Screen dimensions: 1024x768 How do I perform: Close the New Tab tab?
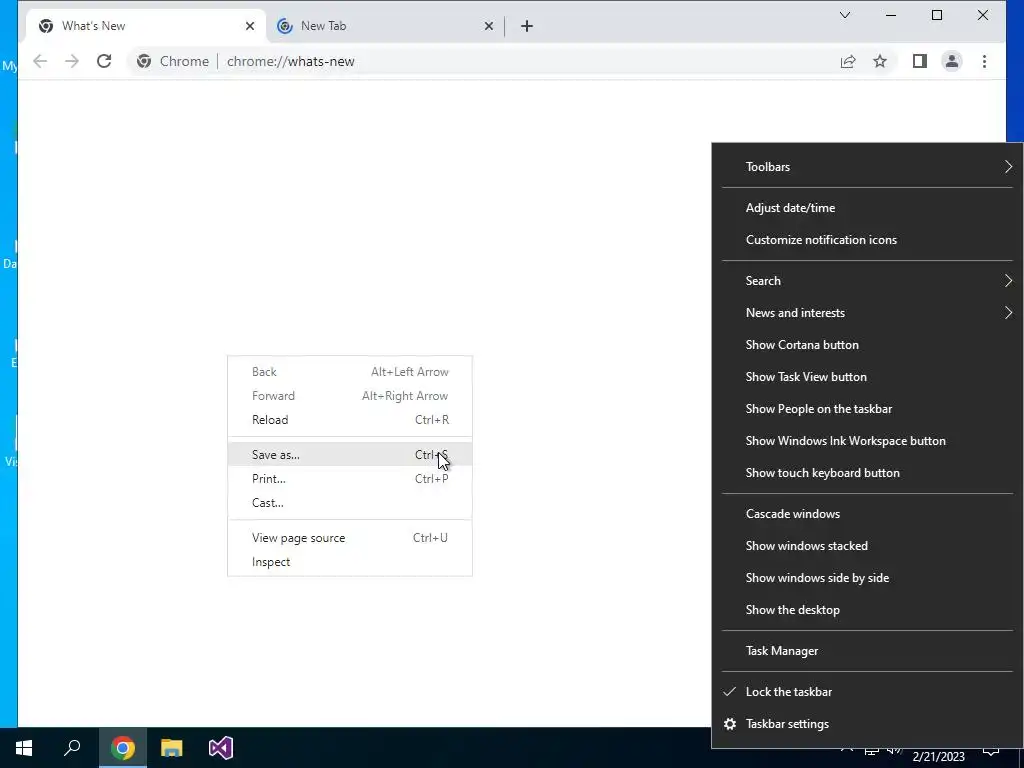pos(488,26)
